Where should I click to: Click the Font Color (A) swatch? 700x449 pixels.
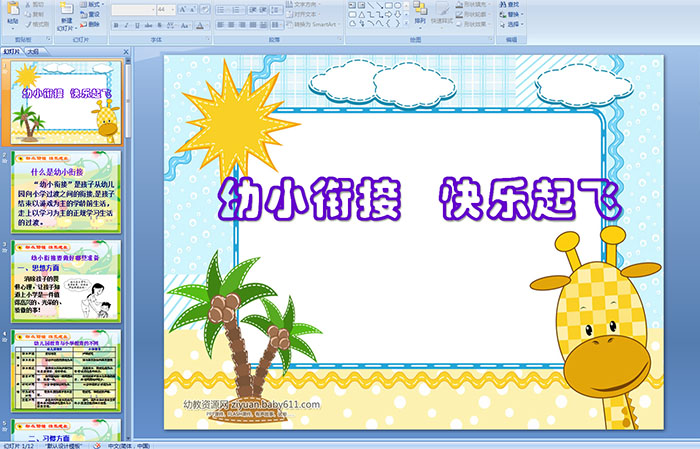[x=200, y=25]
